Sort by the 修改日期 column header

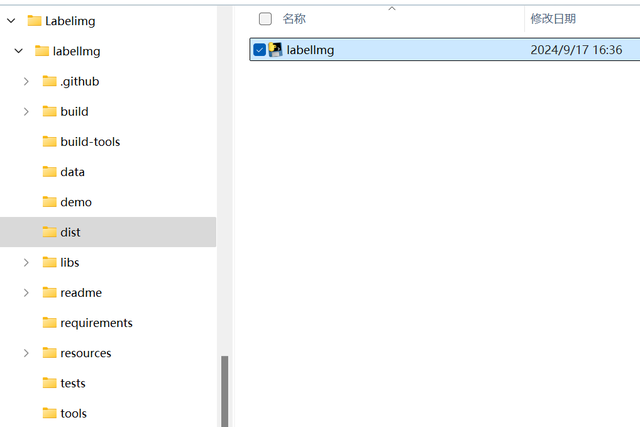553,19
